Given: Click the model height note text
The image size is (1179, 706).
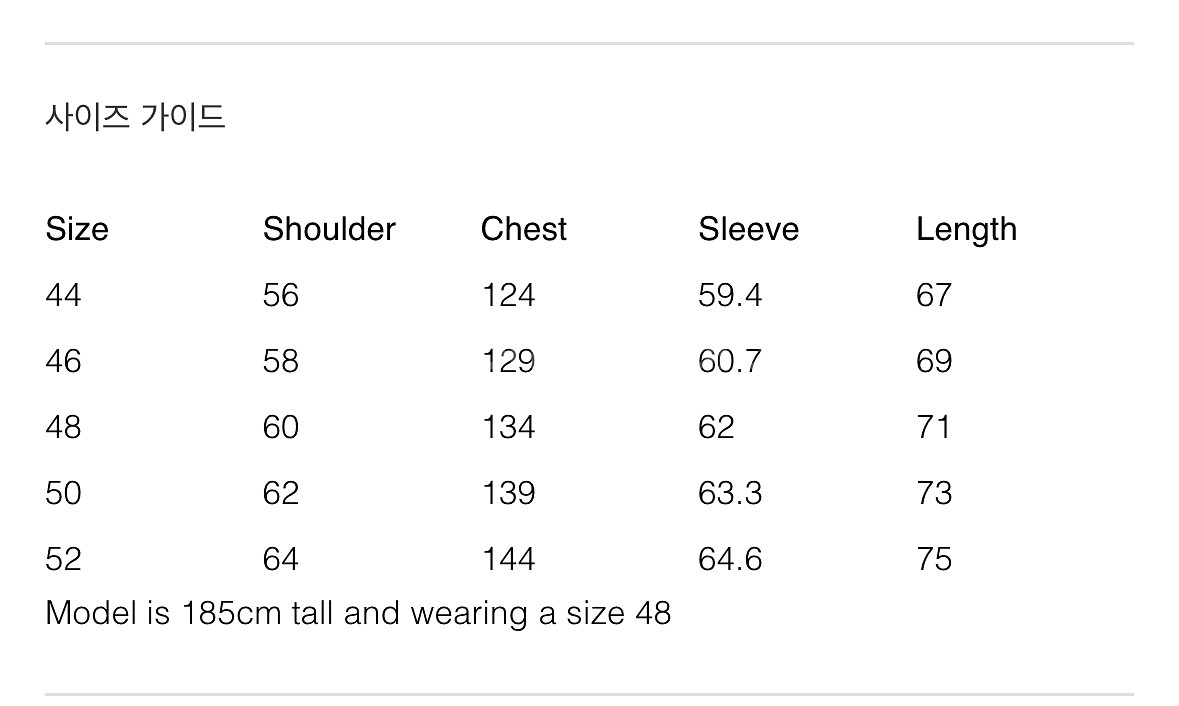Looking at the screenshot, I should tap(358, 612).
